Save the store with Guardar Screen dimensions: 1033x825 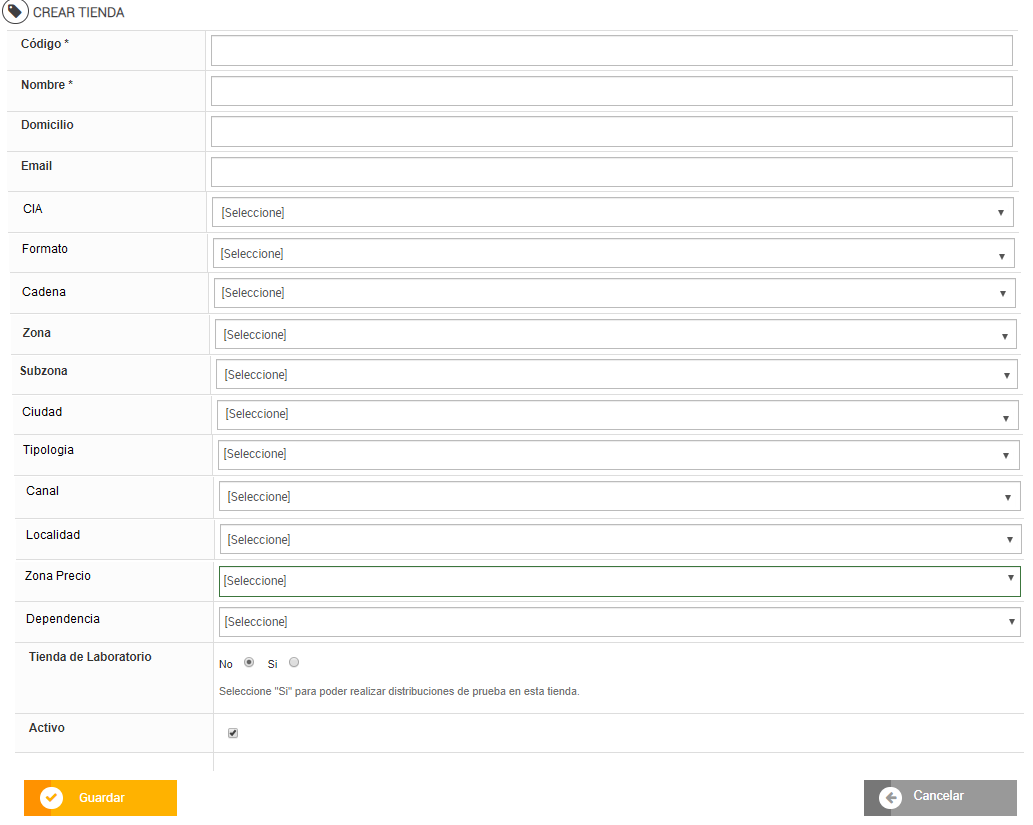click(x=100, y=798)
